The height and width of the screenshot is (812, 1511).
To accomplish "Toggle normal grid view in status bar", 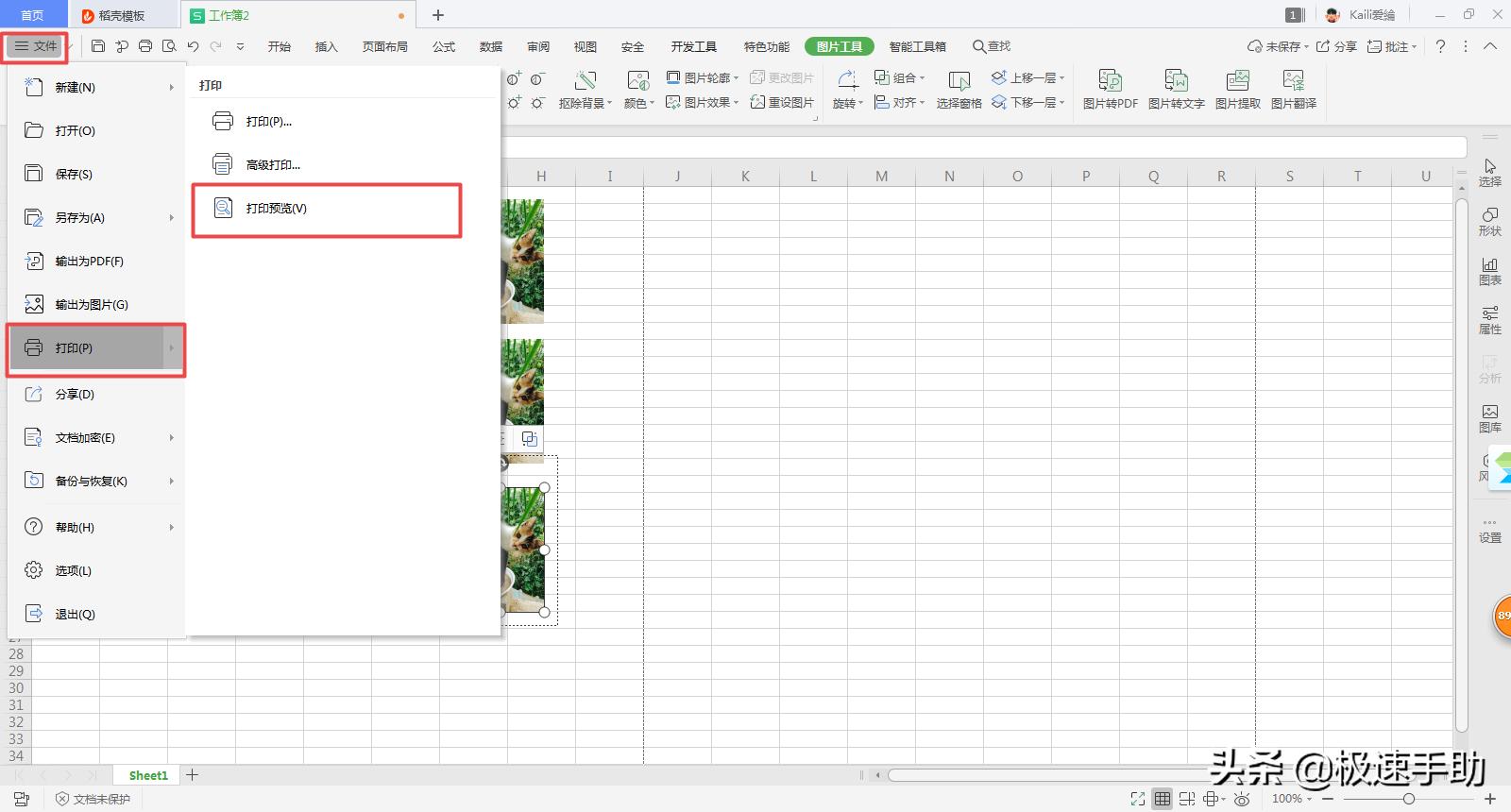I will [x=1163, y=799].
